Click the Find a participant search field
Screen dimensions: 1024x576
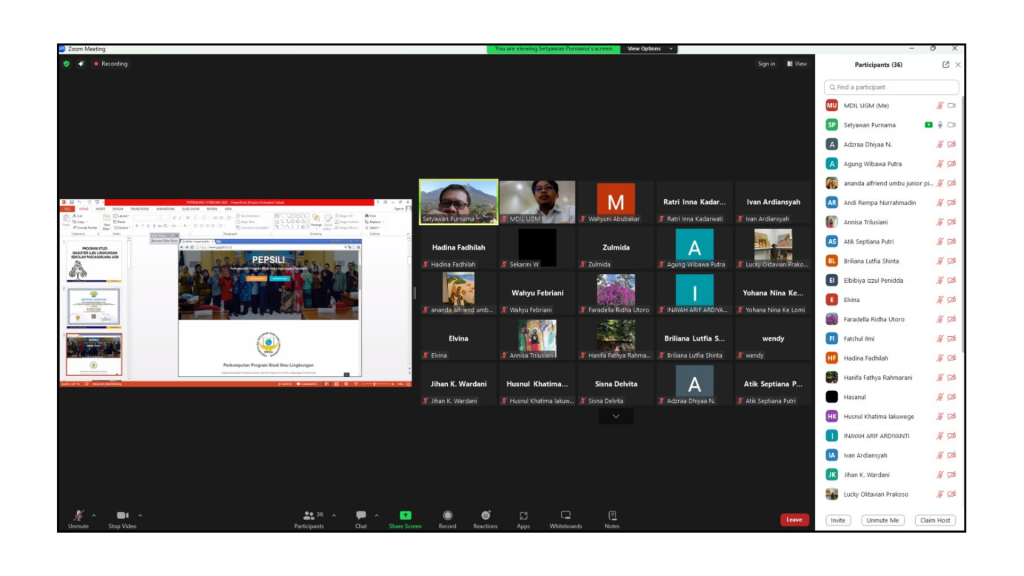pyautogui.click(x=891, y=87)
